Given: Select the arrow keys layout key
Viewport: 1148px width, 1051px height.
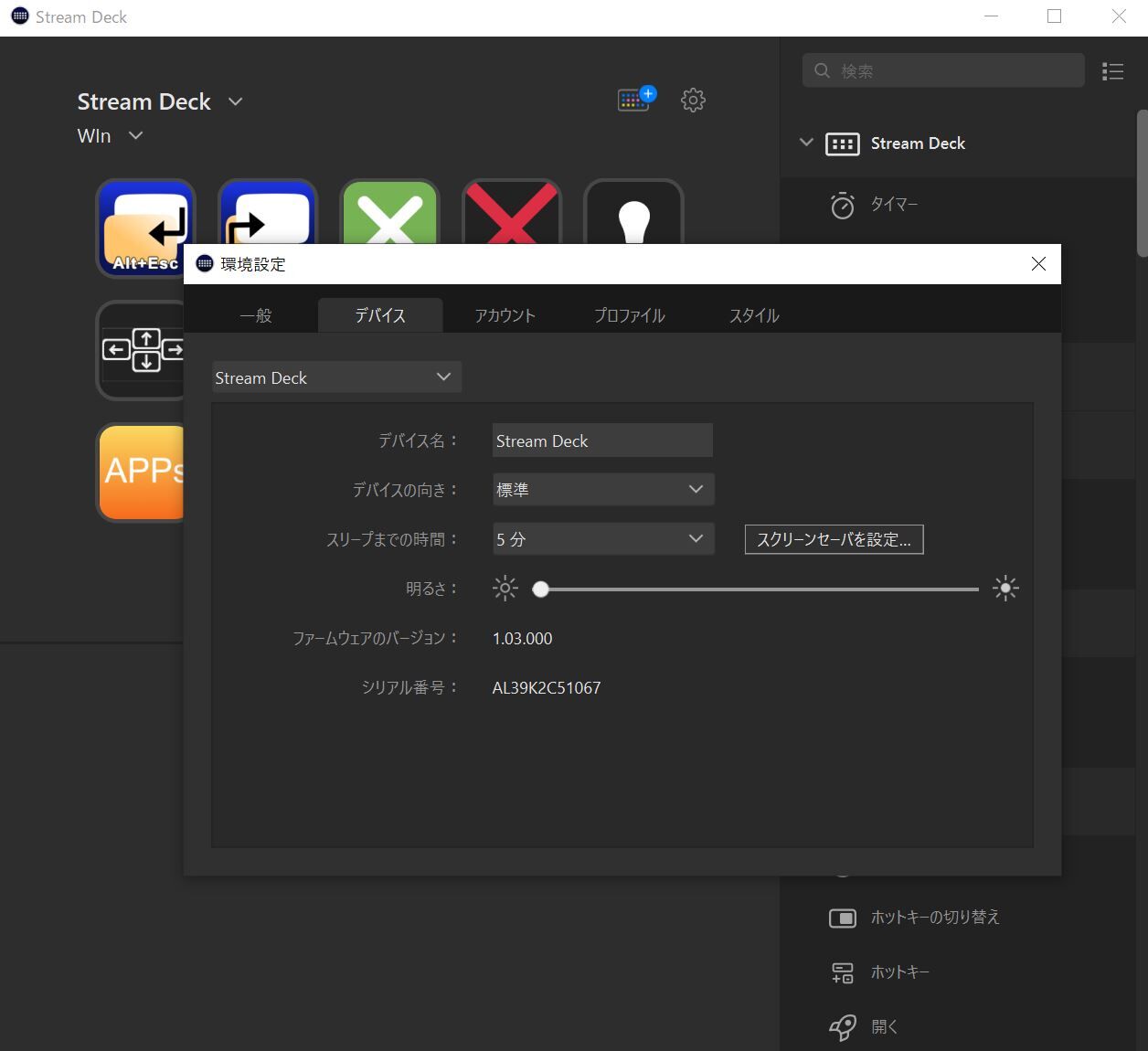Looking at the screenshot, I should (x=141, y=350).
